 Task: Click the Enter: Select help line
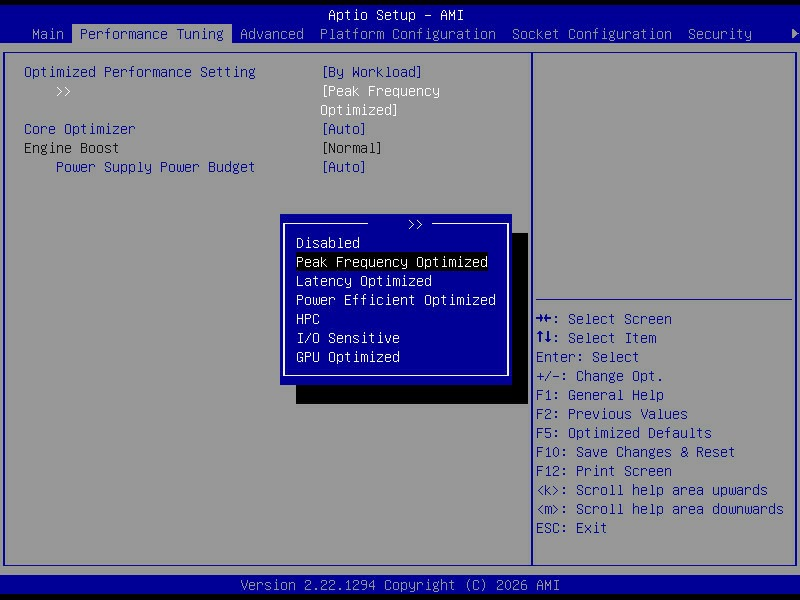point(587,357)
